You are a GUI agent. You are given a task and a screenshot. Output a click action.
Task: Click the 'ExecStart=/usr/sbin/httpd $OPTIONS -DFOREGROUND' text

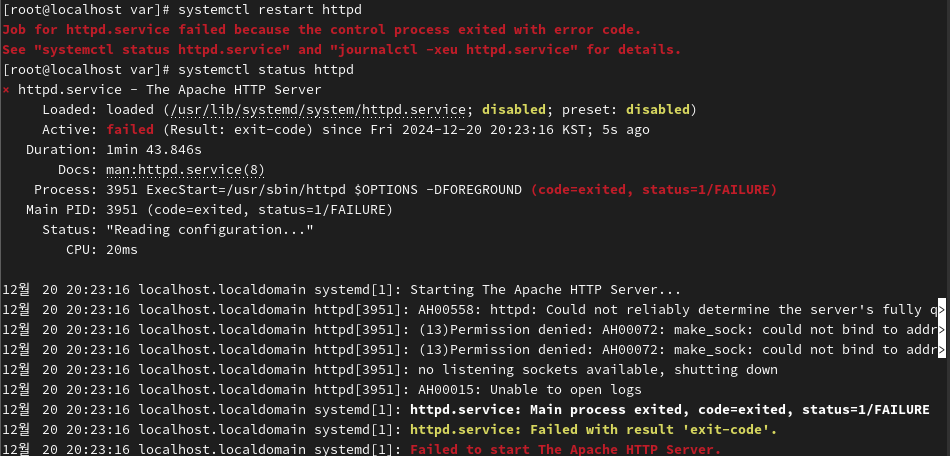334,190
